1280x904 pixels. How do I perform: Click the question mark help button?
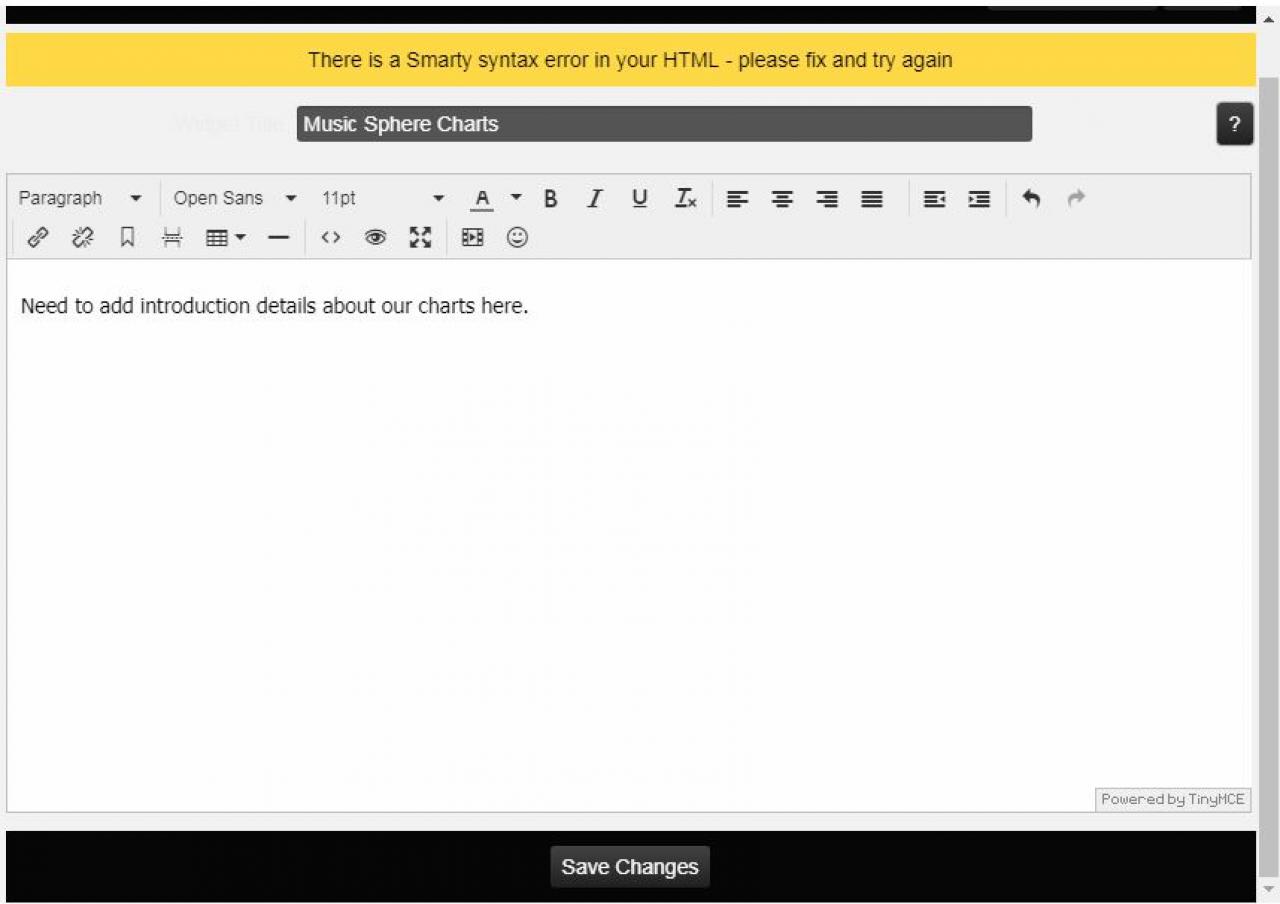(x=1234, y=125)
